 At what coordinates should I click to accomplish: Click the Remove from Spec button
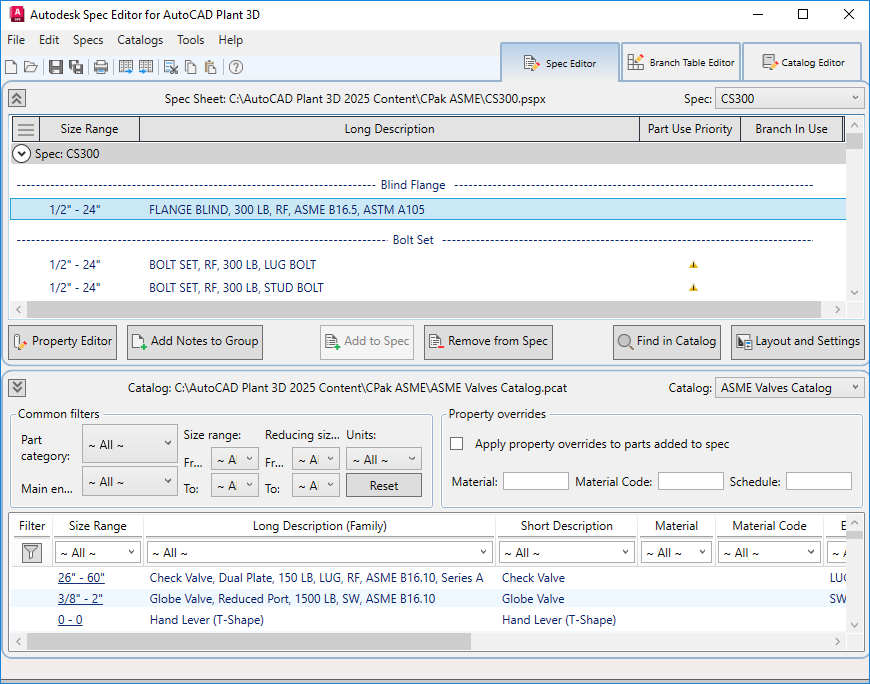[x=488, y=342]
